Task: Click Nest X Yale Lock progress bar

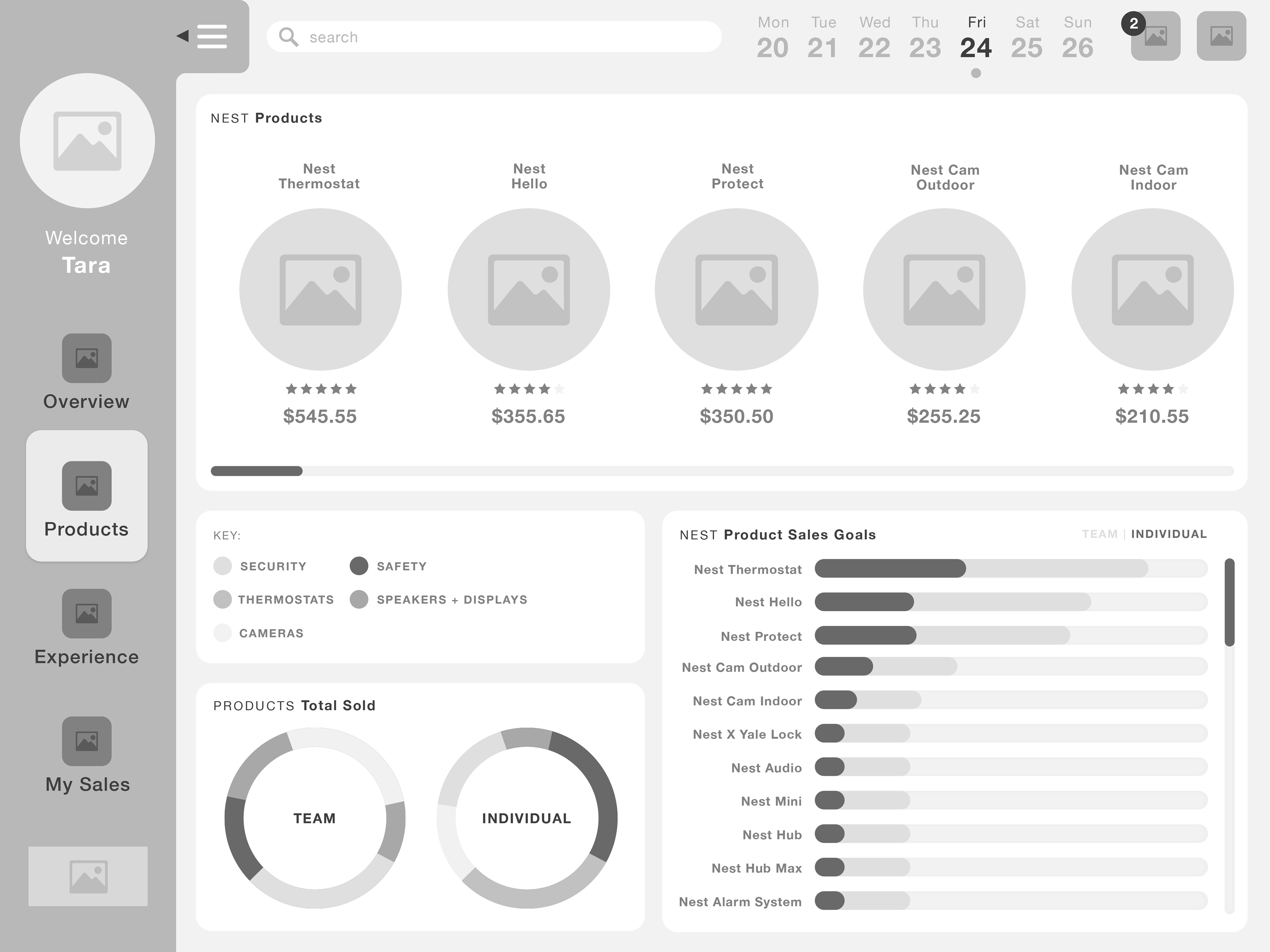Action: tap(1011, 734)
